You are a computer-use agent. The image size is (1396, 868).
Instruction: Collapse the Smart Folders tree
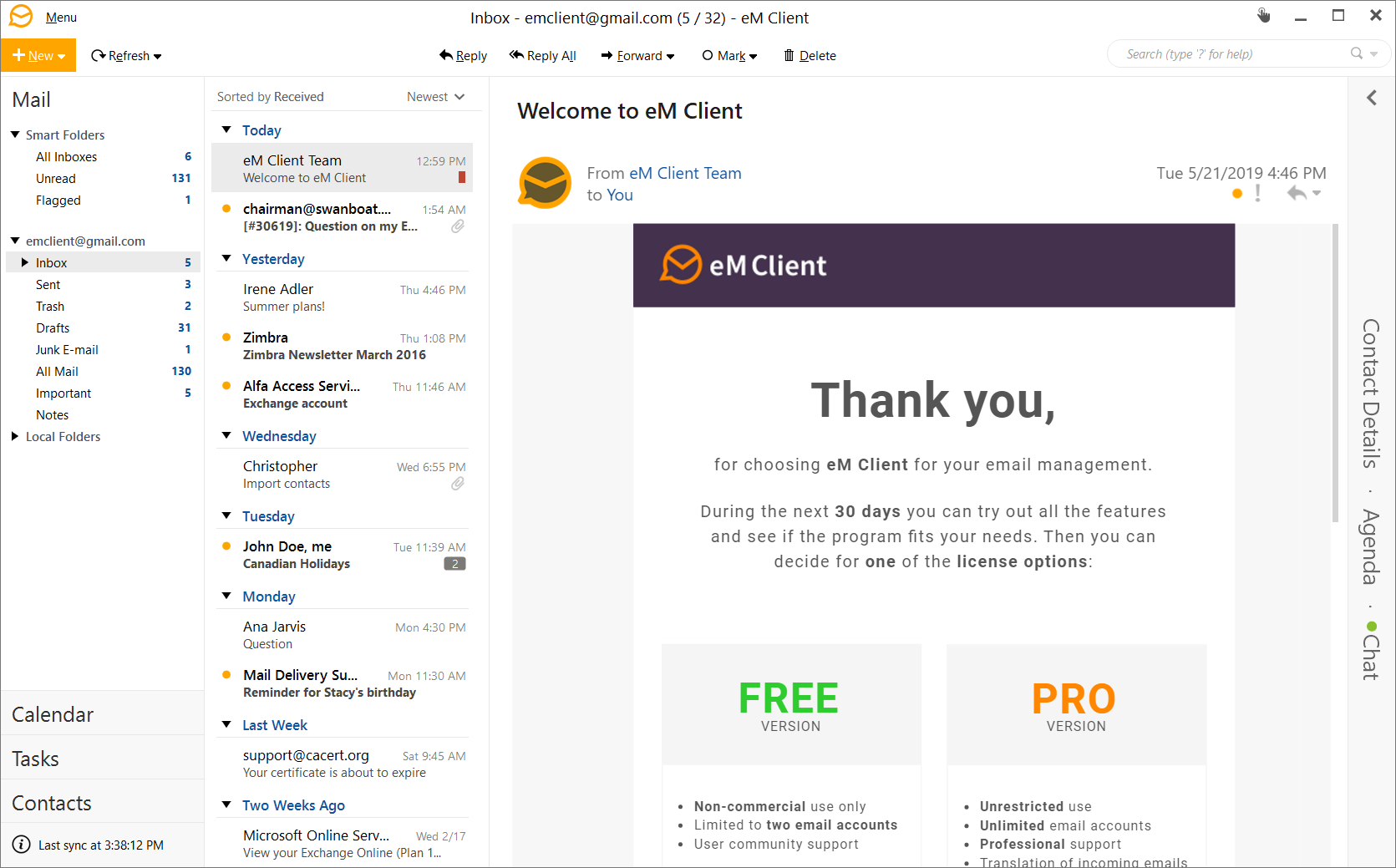(x=15, y=135)
